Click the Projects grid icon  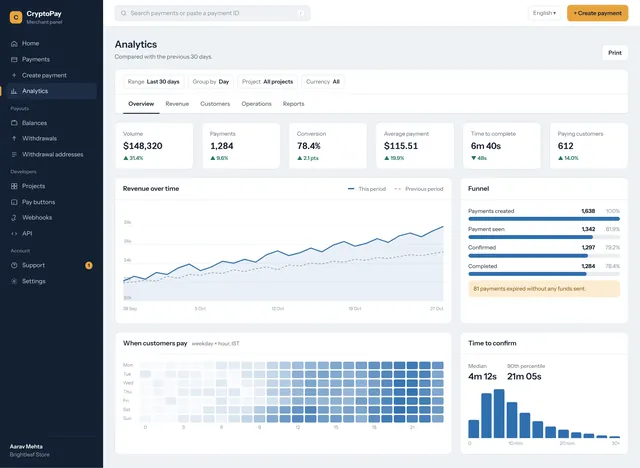coord(14,186)
